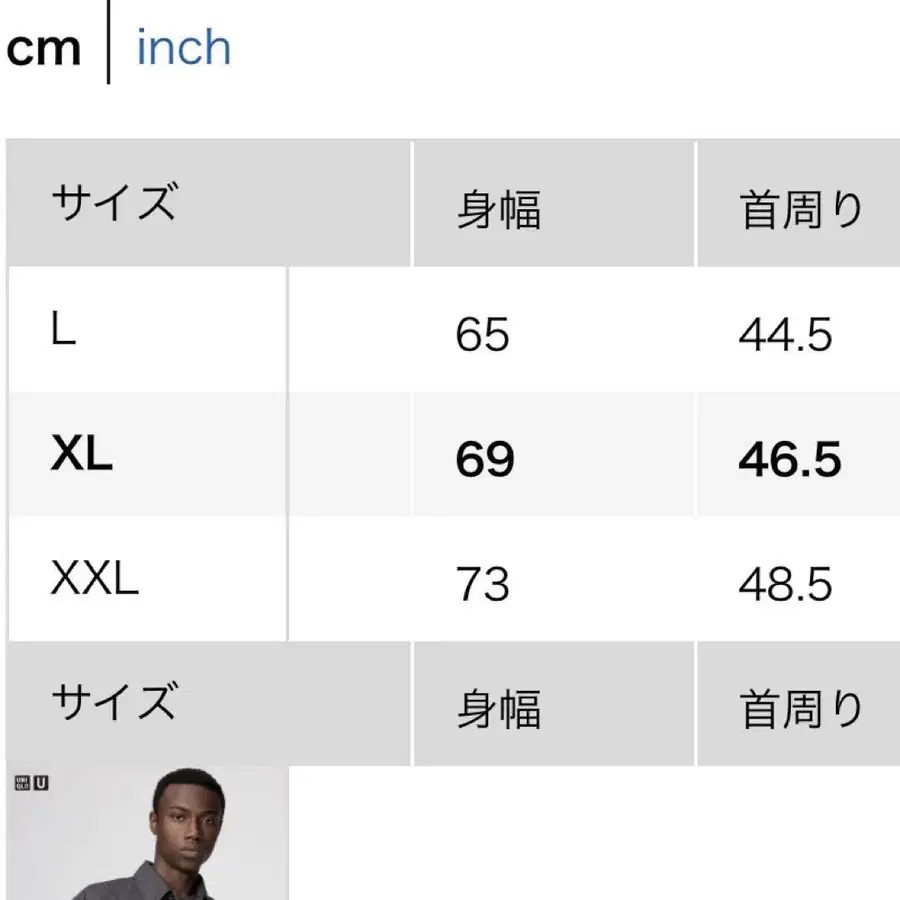Click the XXL body width value 73
This screenshot has height=900, width=900.
click(482, 584)
